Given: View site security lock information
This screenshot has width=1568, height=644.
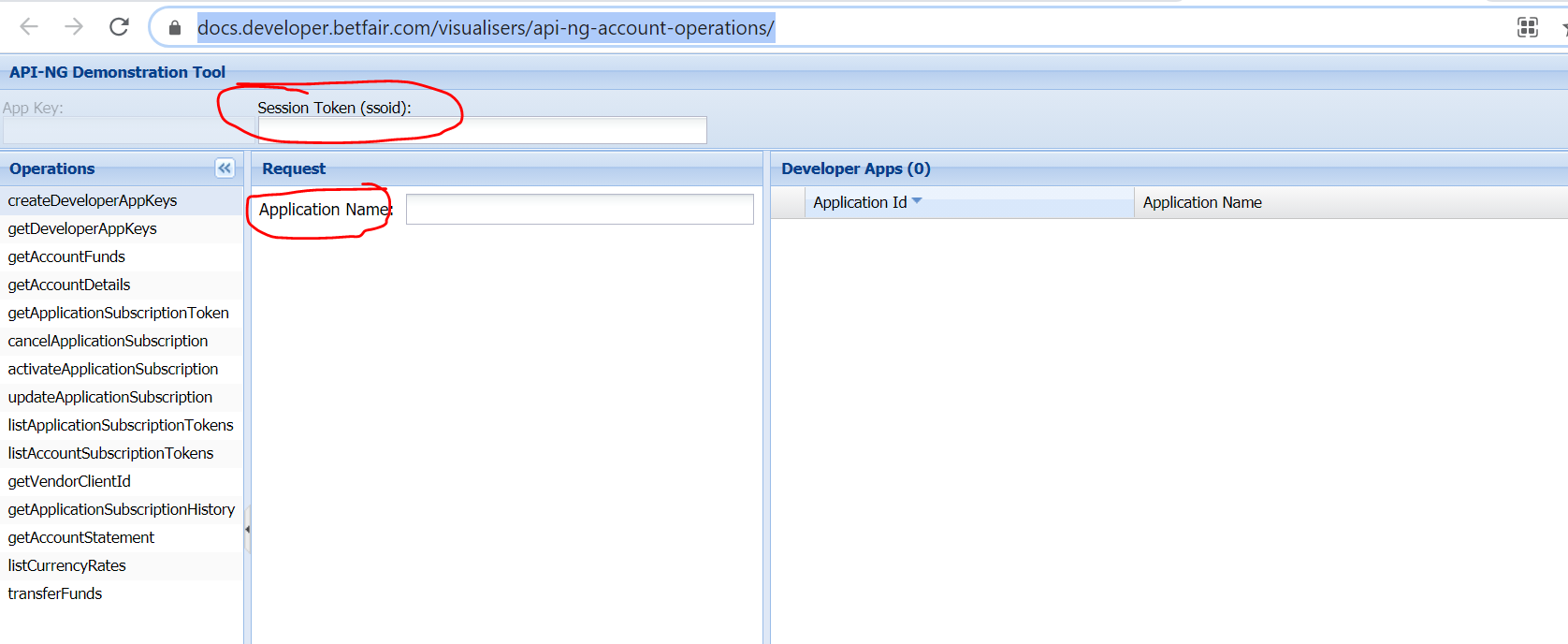Looking at the screenshot, I should (174, 28).
